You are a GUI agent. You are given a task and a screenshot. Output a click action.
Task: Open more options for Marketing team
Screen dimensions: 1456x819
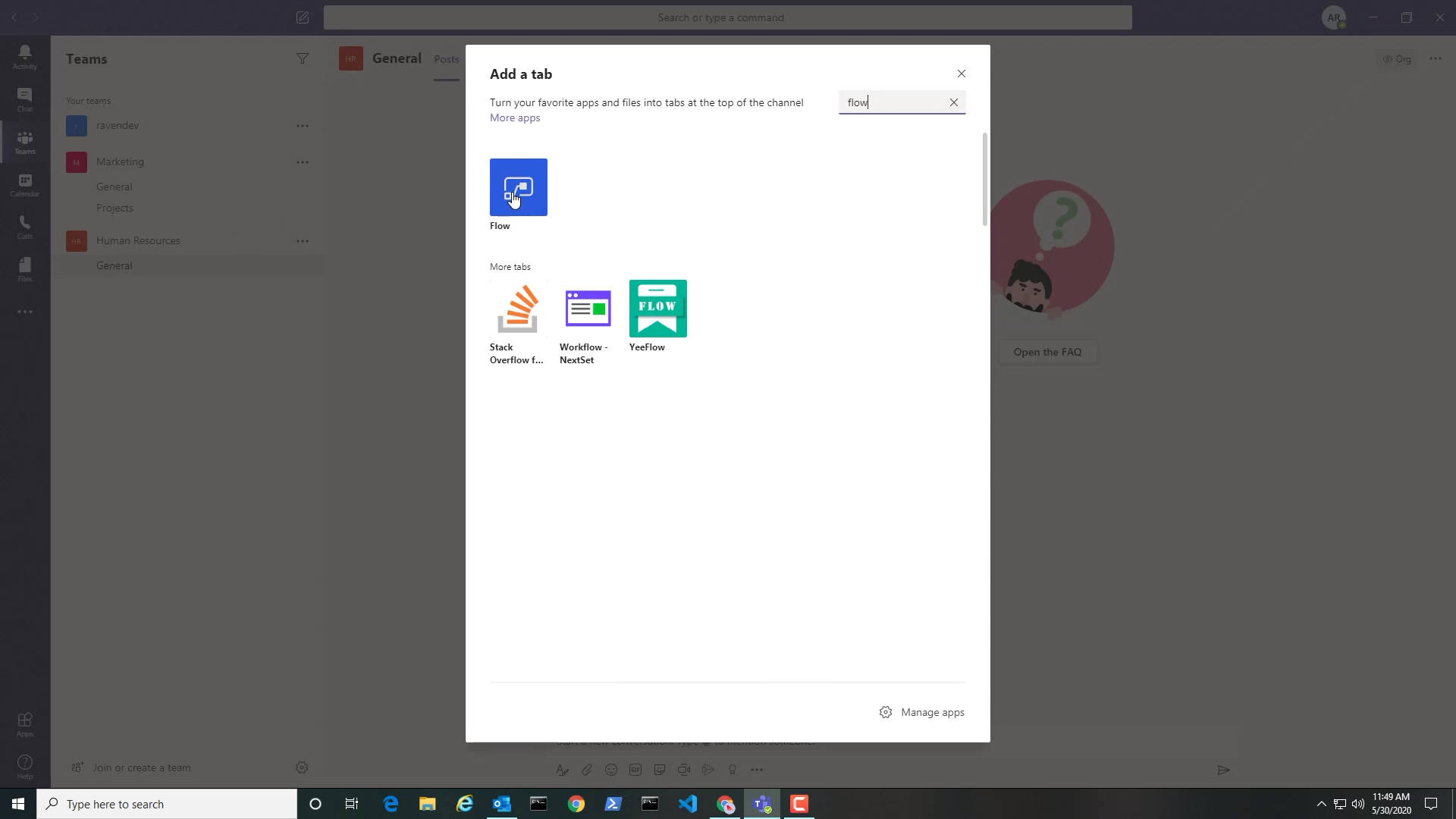303,162
